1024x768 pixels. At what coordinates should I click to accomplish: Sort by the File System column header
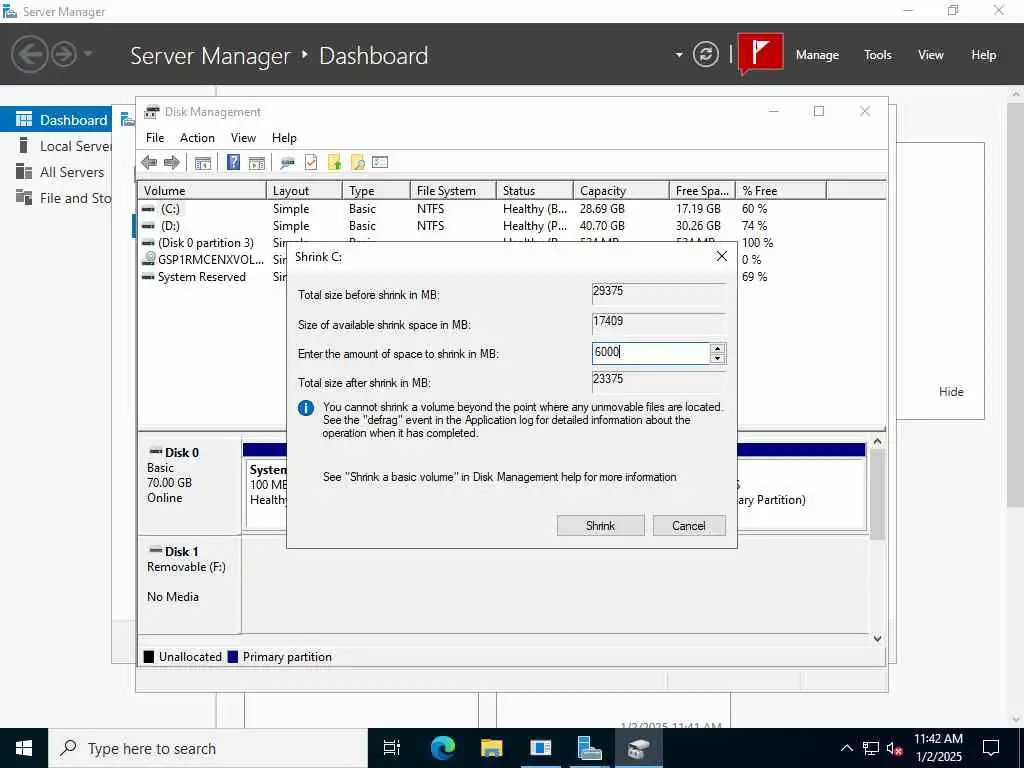[x=453, y=191]
